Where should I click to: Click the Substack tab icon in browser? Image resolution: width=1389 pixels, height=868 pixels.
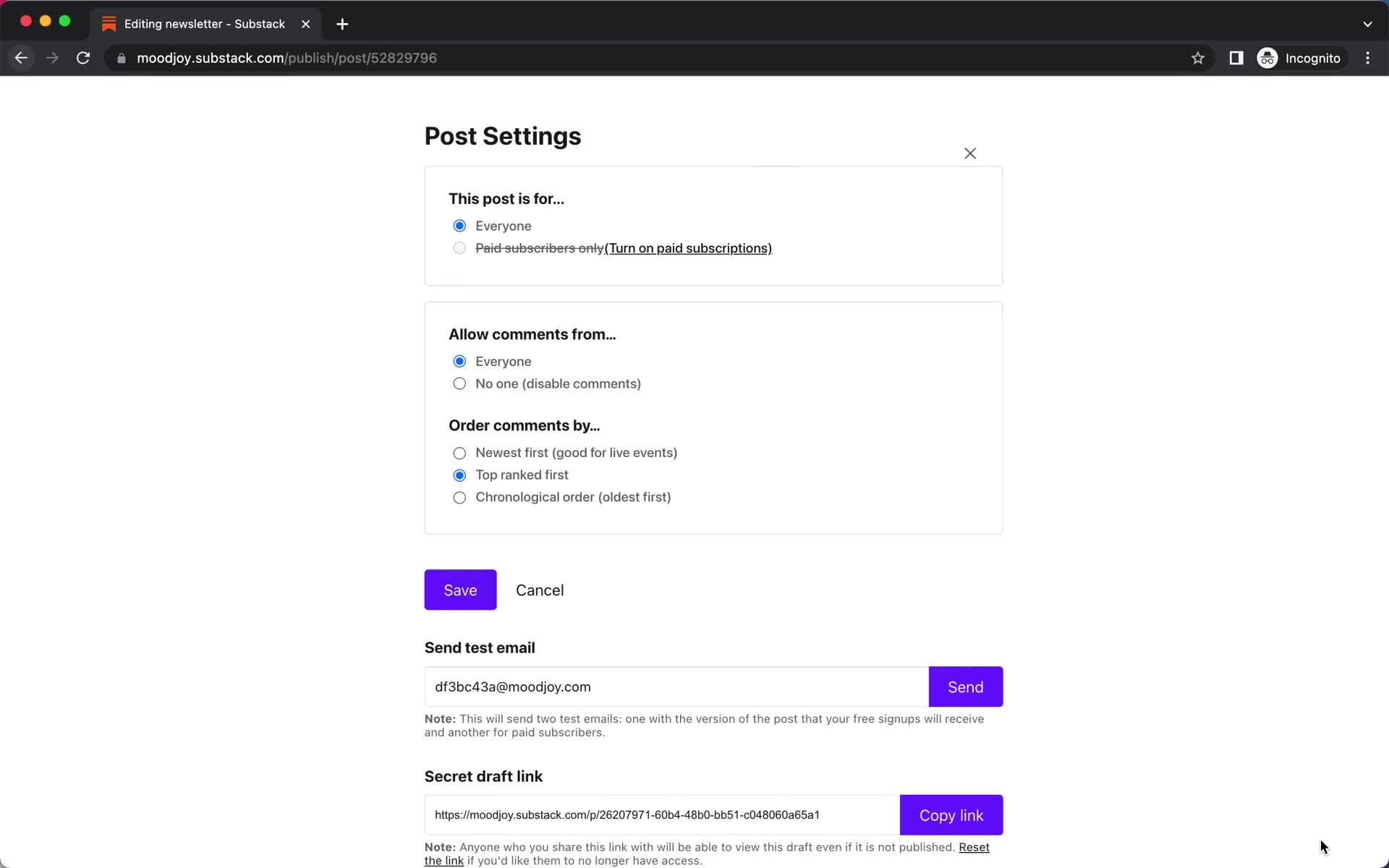[x=108, y=23]
